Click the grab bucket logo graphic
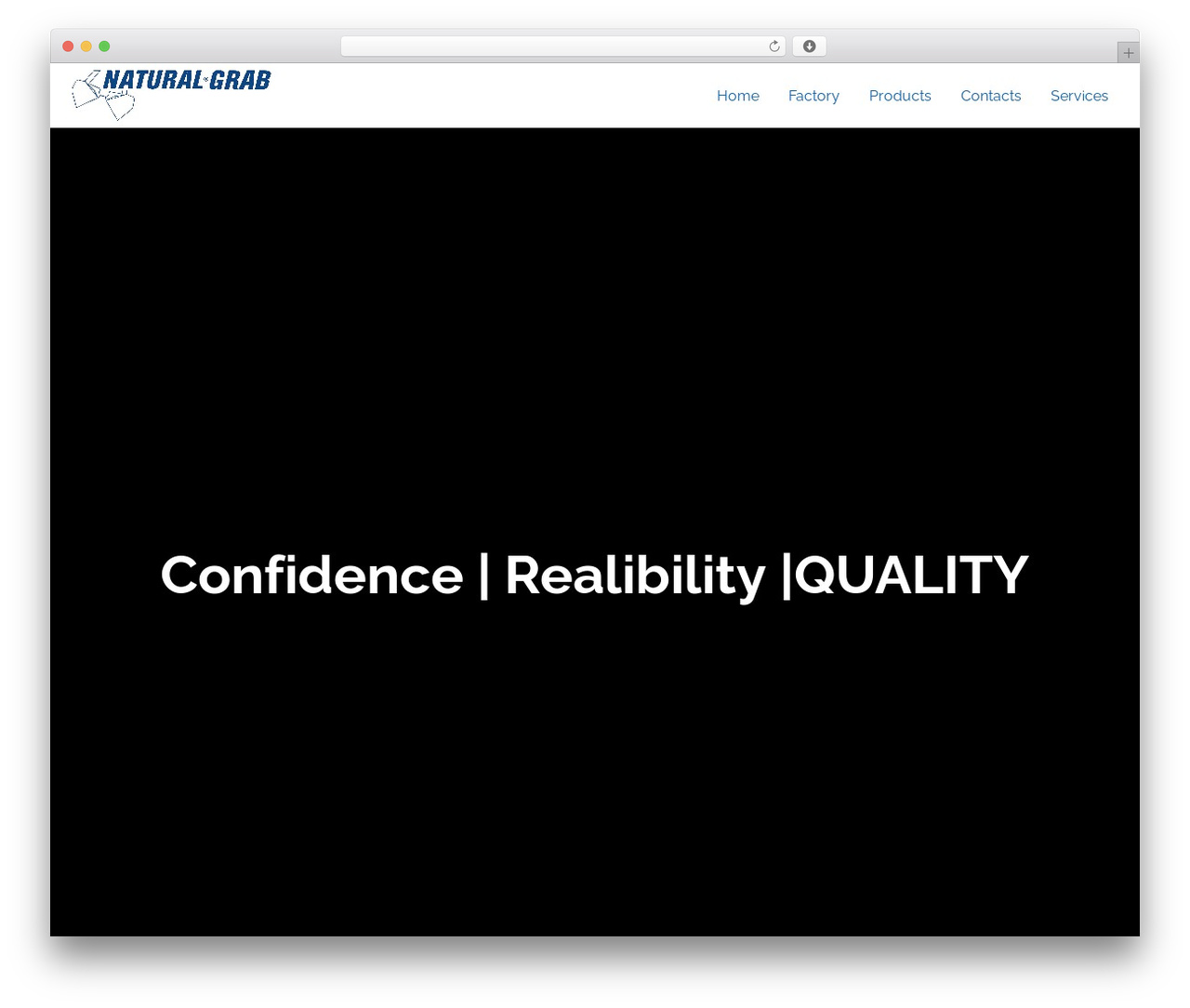The width and height of the screenshot is (1190, 1008). [x=103, y=96]
